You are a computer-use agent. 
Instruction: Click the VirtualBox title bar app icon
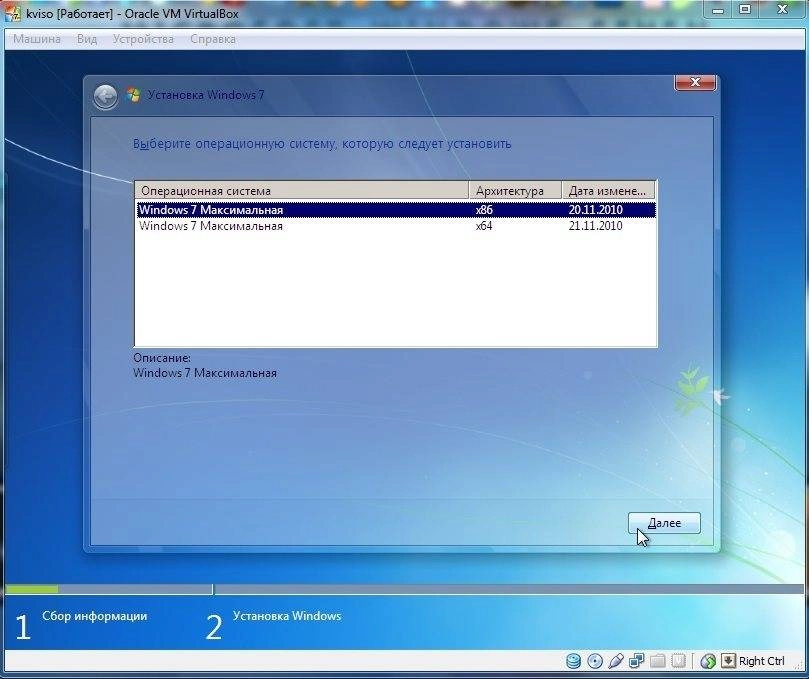[12, 13]
